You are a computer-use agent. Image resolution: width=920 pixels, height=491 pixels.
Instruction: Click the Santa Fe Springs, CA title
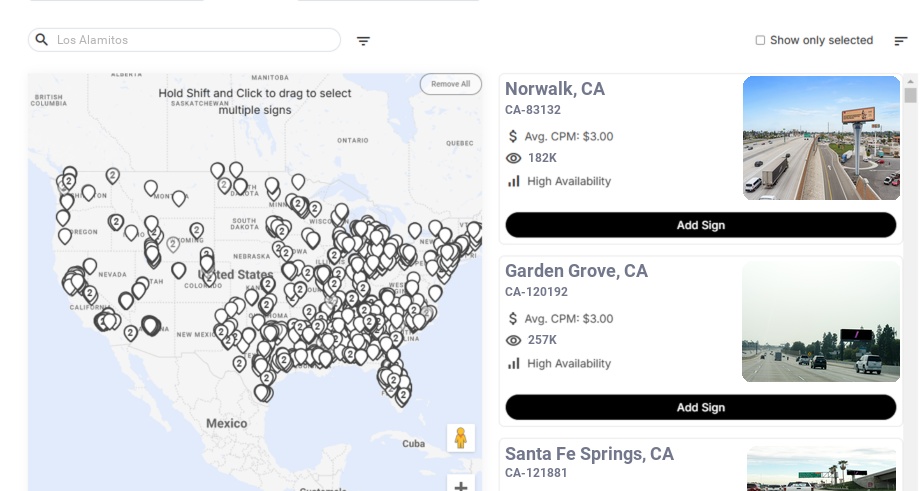589,454
